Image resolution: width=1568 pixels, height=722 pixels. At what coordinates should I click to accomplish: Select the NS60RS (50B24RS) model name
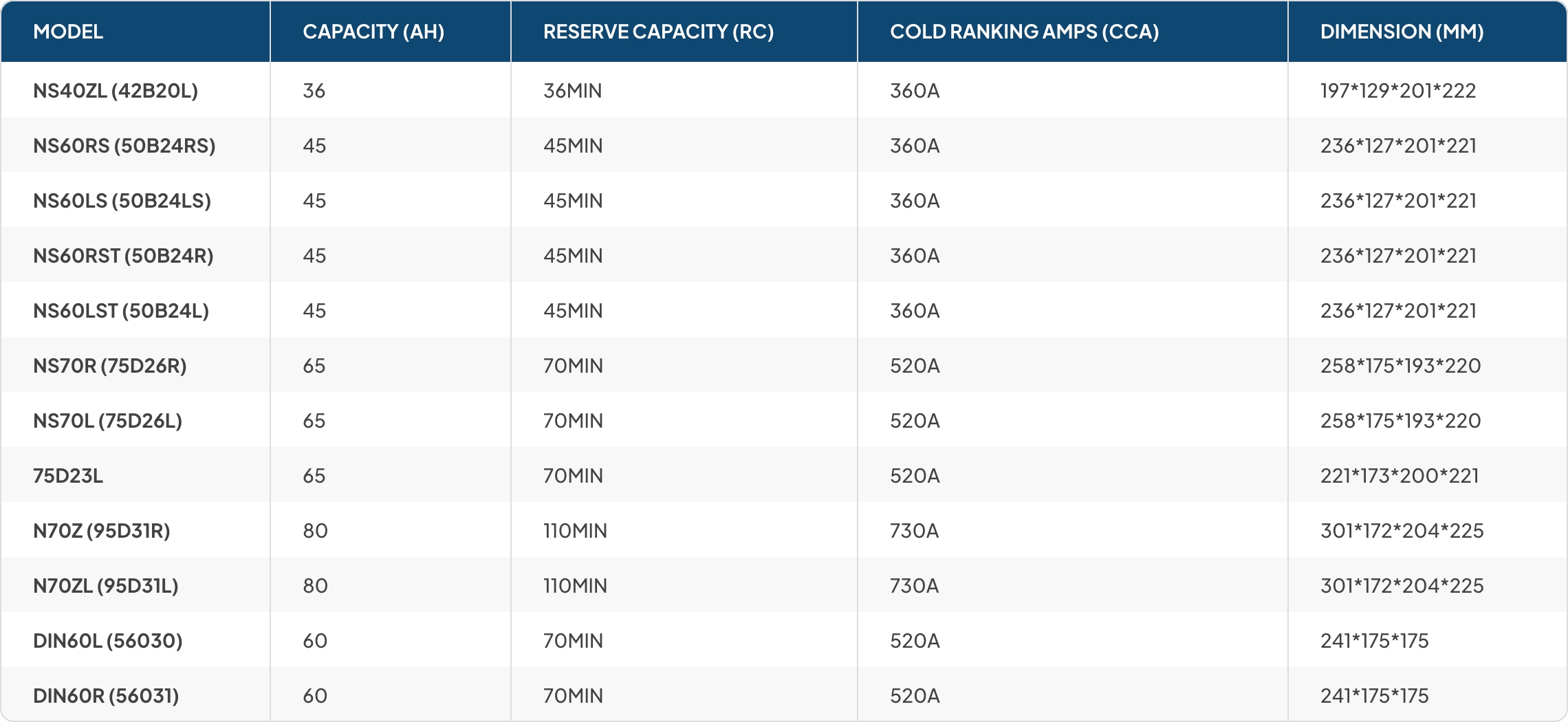pos(124,146)
